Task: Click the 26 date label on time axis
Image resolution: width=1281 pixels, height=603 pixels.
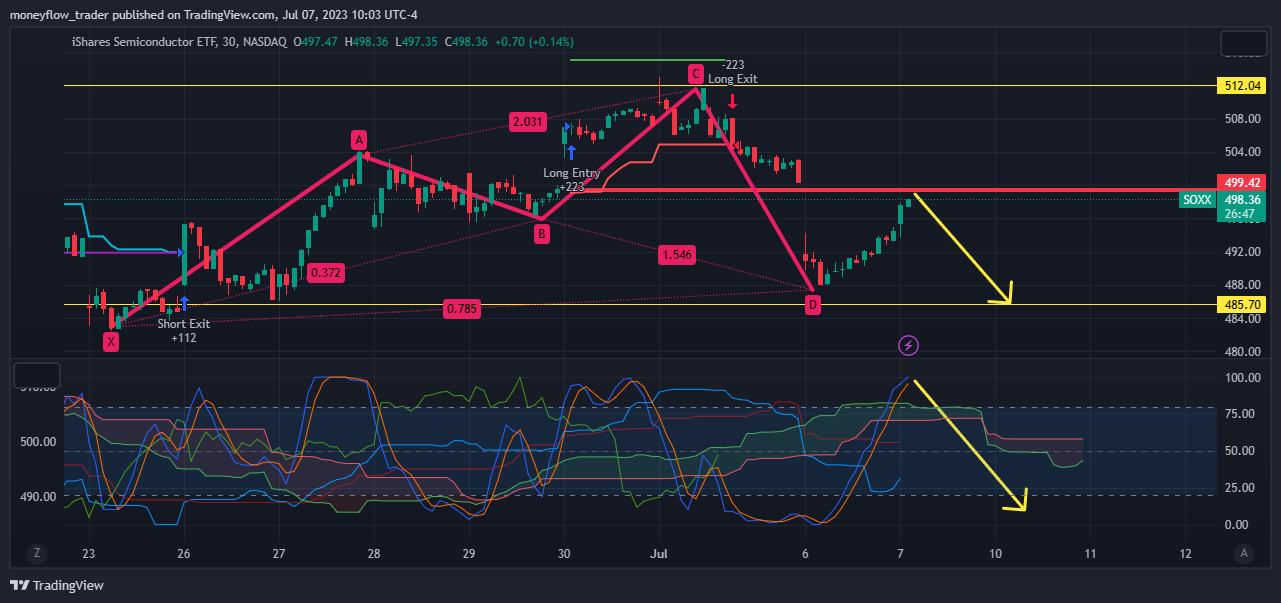Action: pos(183,553)
